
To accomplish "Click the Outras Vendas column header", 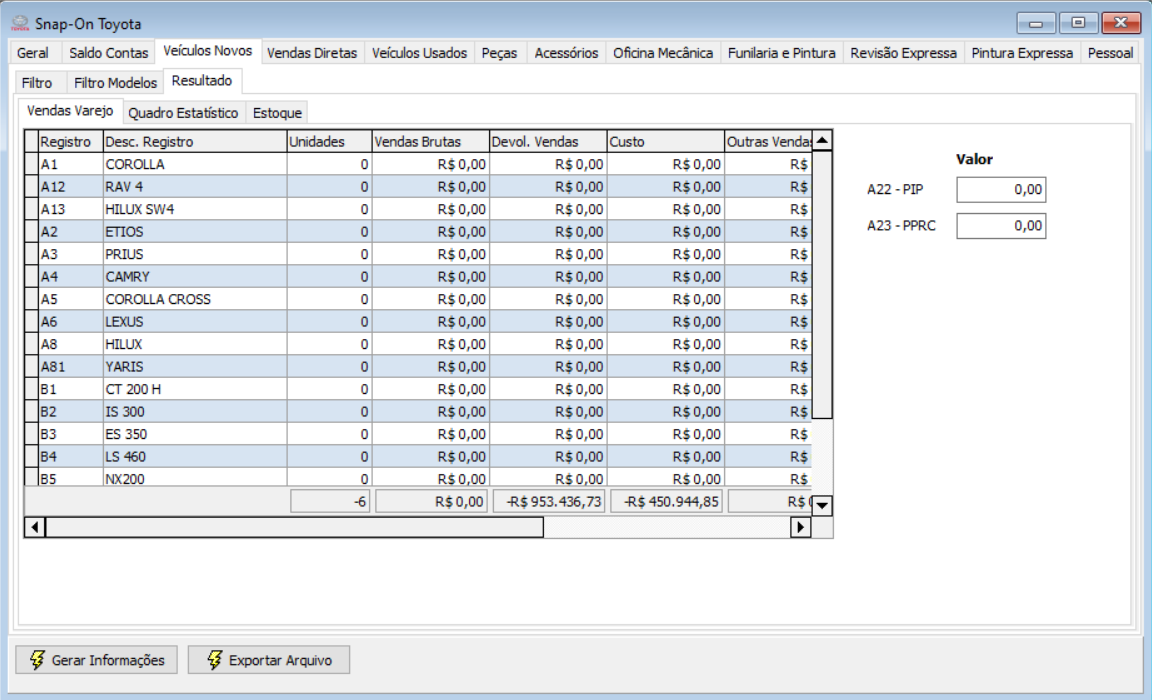I will (768, 141).
